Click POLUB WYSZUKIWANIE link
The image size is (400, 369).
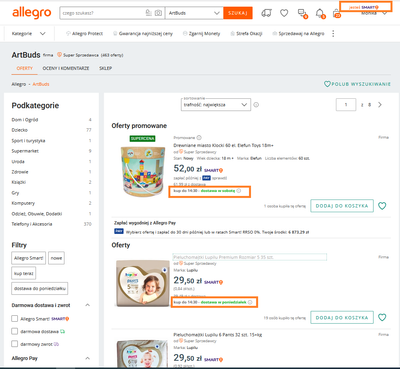click(357, 84)
